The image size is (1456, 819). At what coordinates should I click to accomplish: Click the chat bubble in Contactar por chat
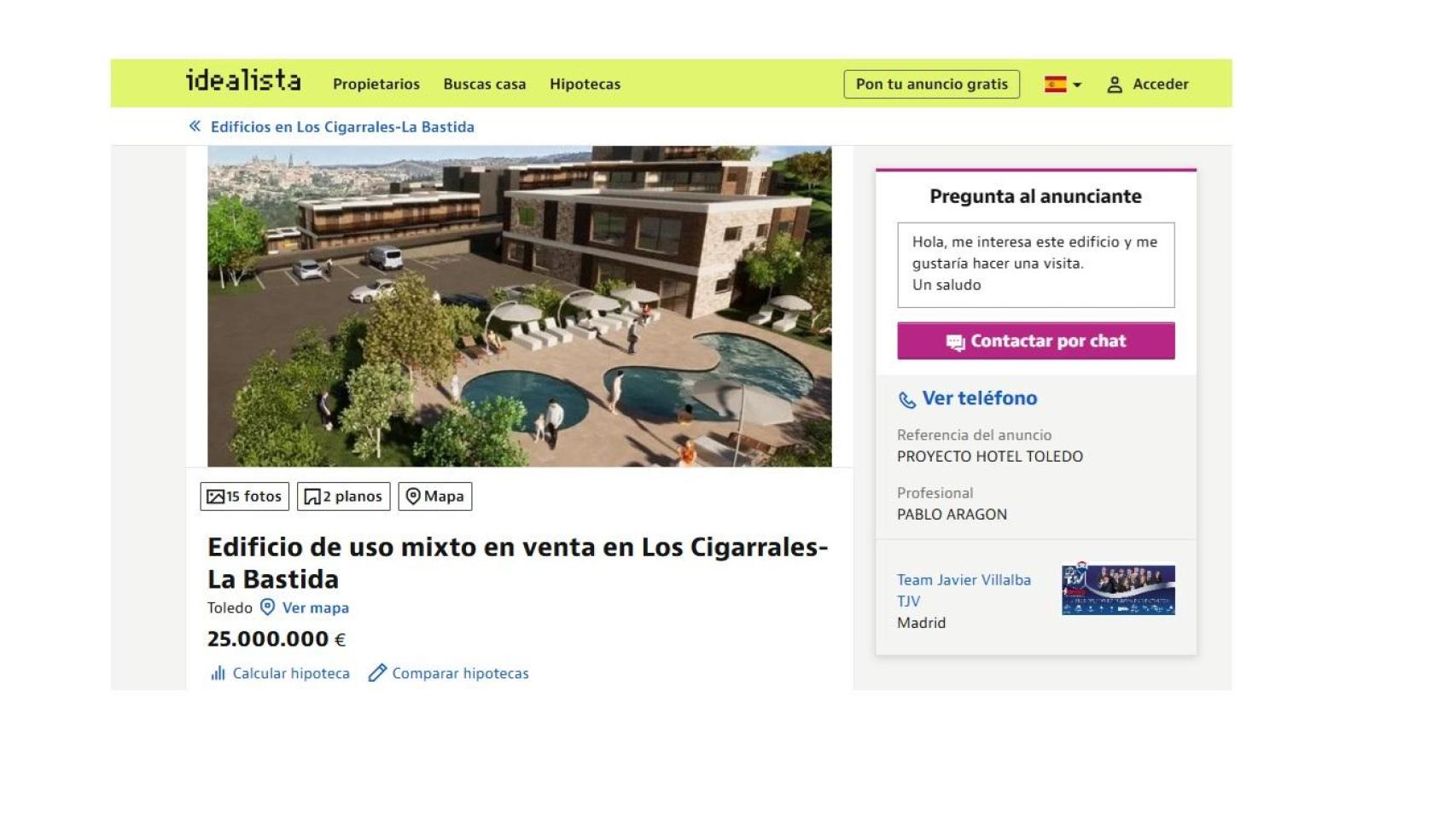pos(955,340)
